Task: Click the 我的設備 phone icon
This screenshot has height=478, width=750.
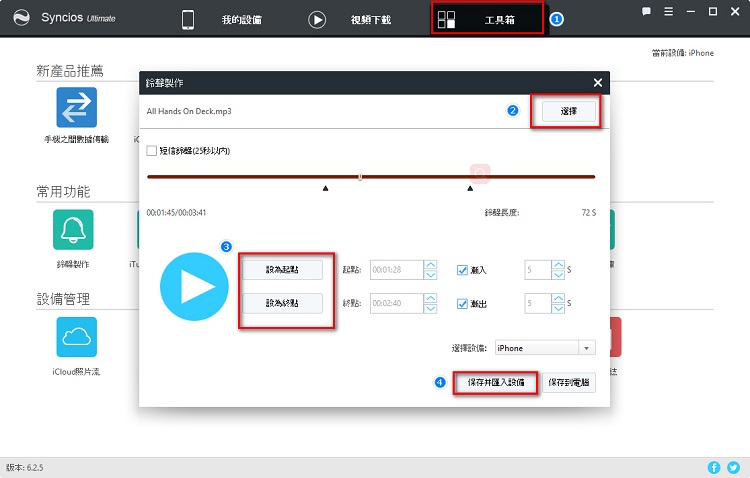Action: pos(187,19)
